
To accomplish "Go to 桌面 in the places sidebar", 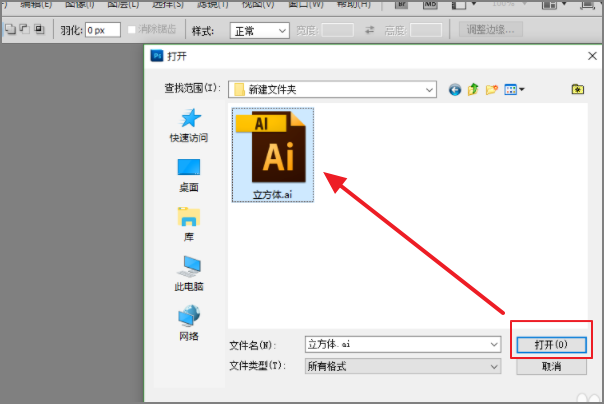I will [x=189, y=175].
